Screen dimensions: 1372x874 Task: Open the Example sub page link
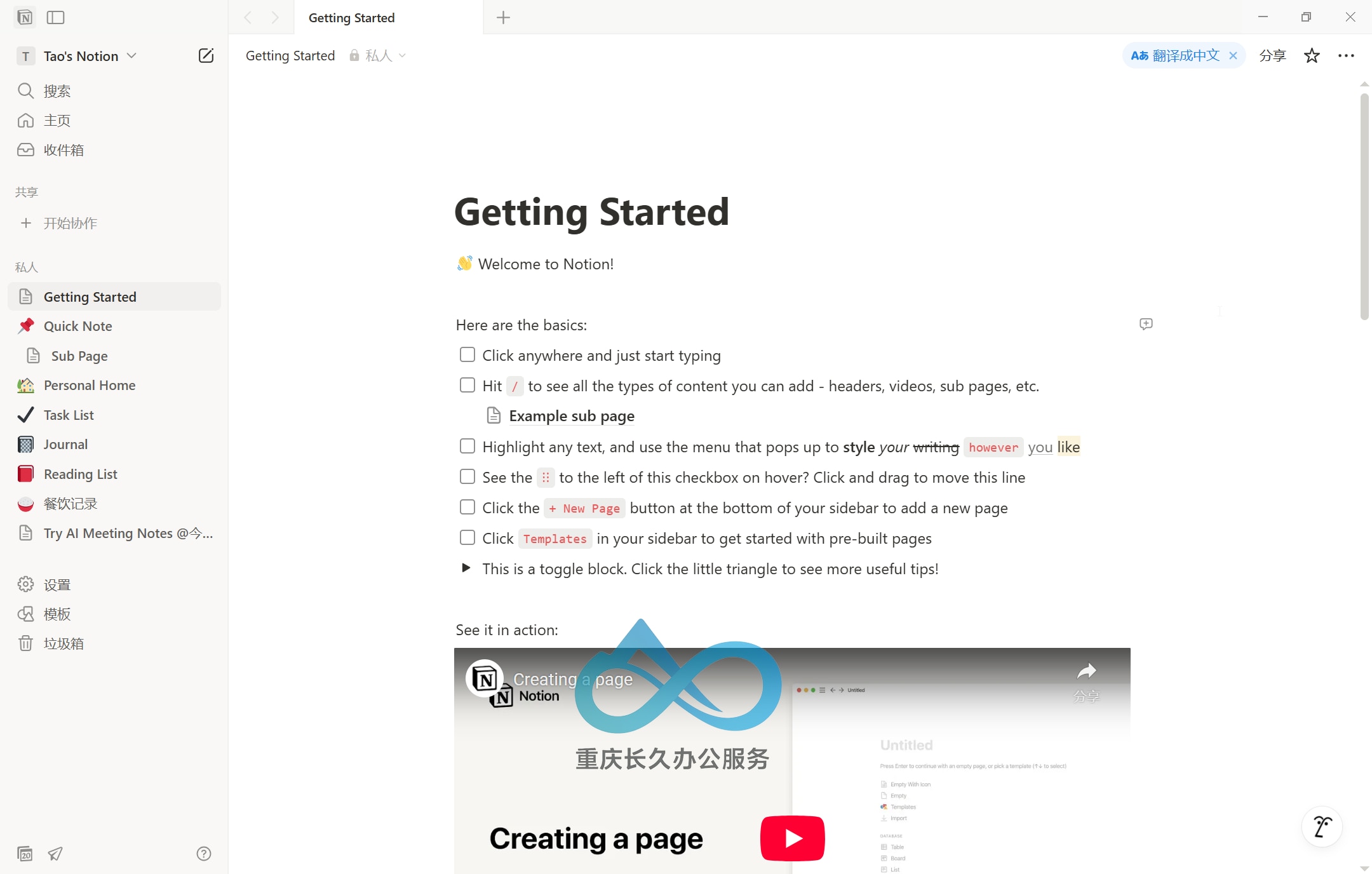pyautogui.click(x=572, y=416)
